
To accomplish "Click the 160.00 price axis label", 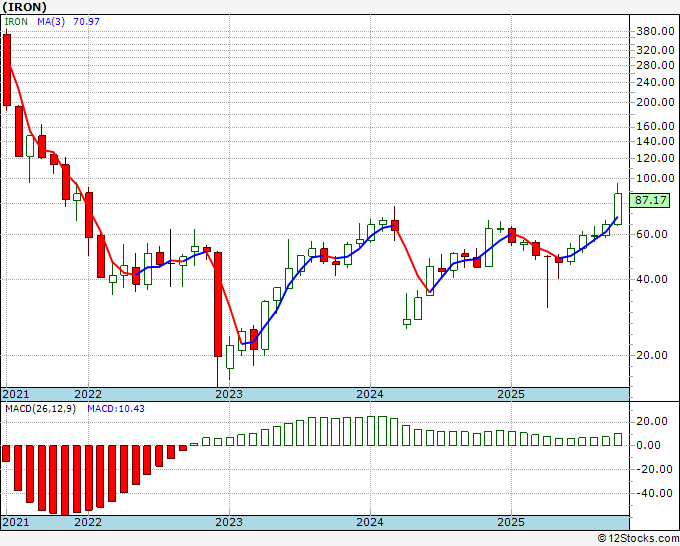I will [x=655, y=126].
